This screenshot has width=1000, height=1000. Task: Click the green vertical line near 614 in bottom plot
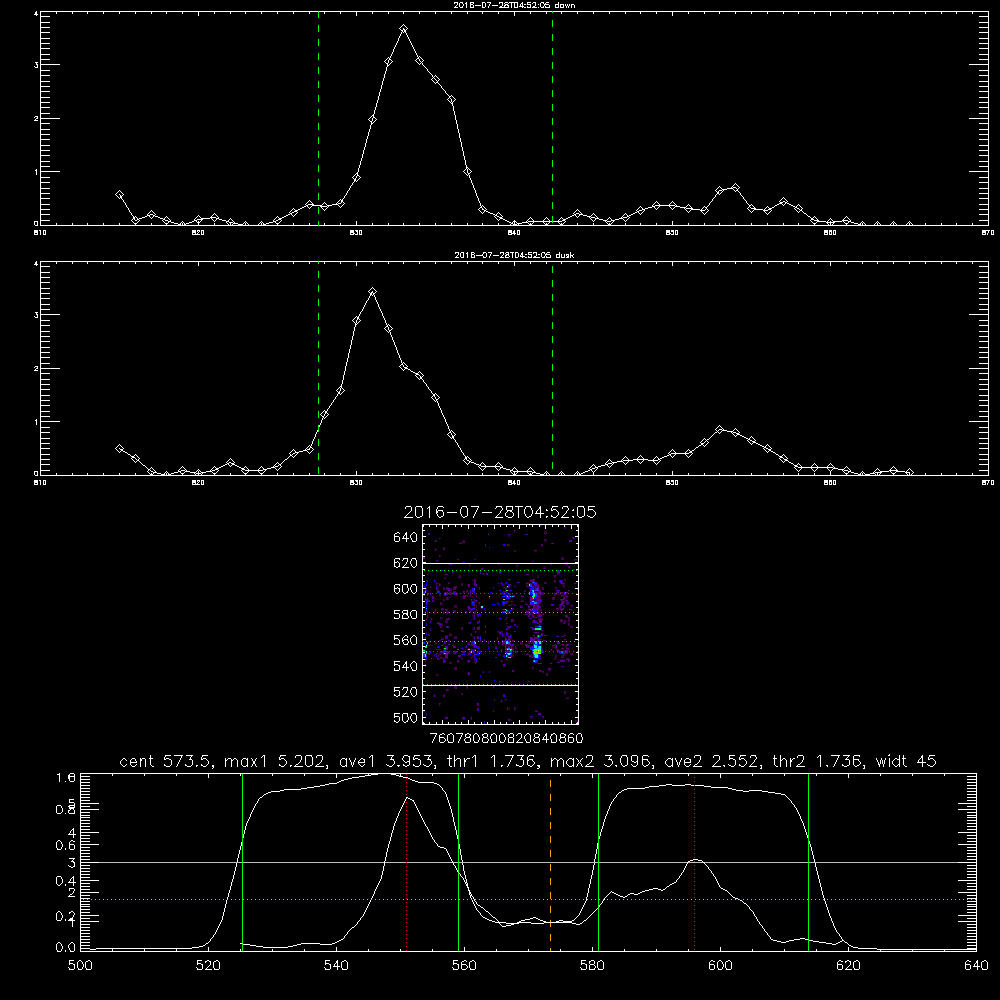(x=808, y=862)
